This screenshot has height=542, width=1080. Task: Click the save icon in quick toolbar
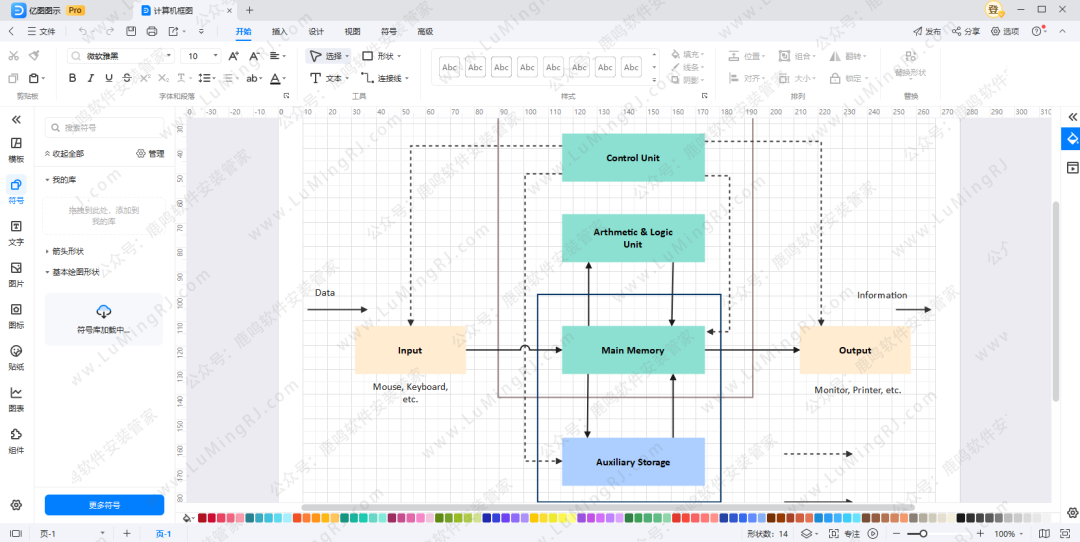click(131, 31)
